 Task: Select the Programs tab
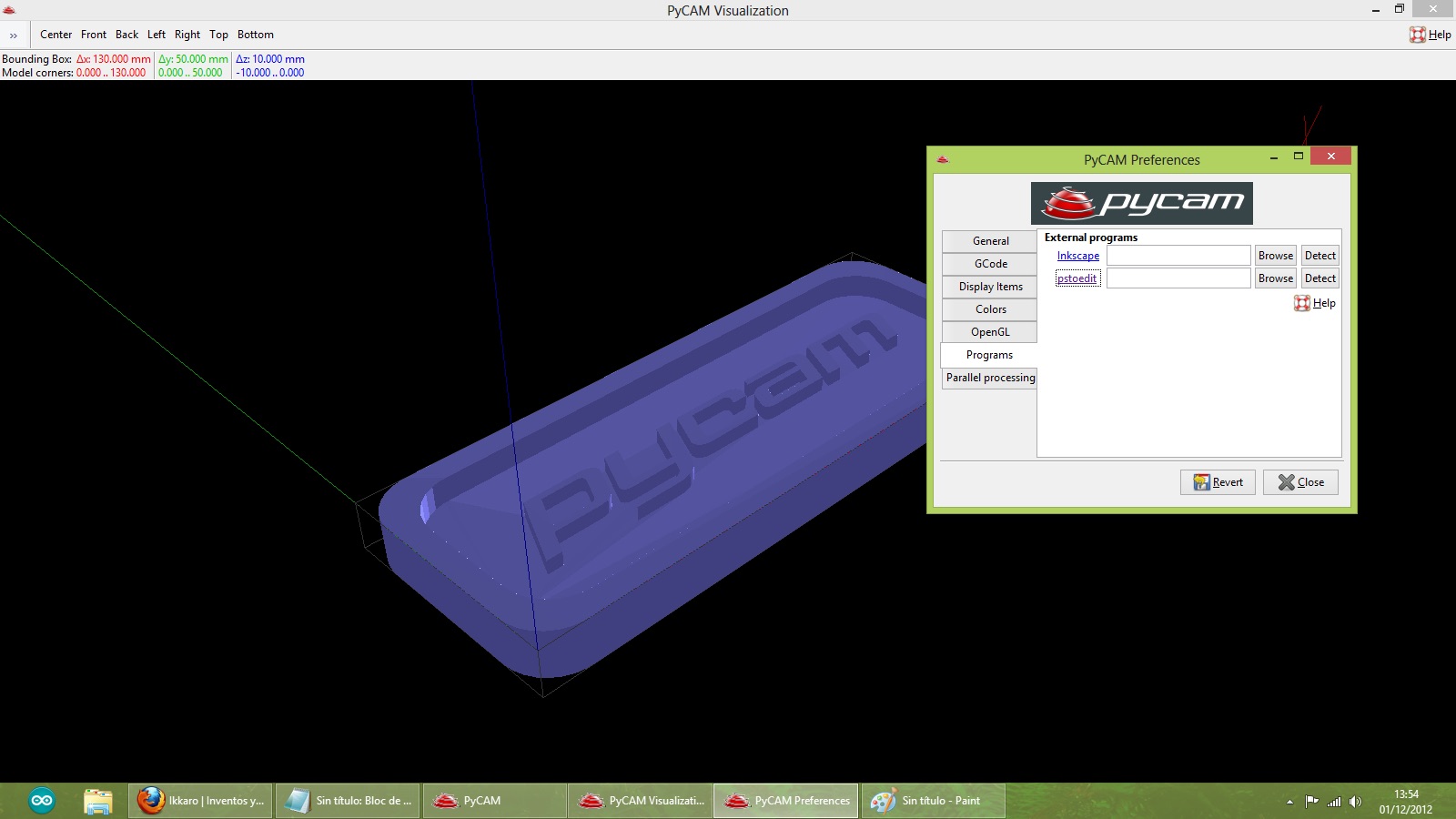pyautogui.click(x=989, y=355)
